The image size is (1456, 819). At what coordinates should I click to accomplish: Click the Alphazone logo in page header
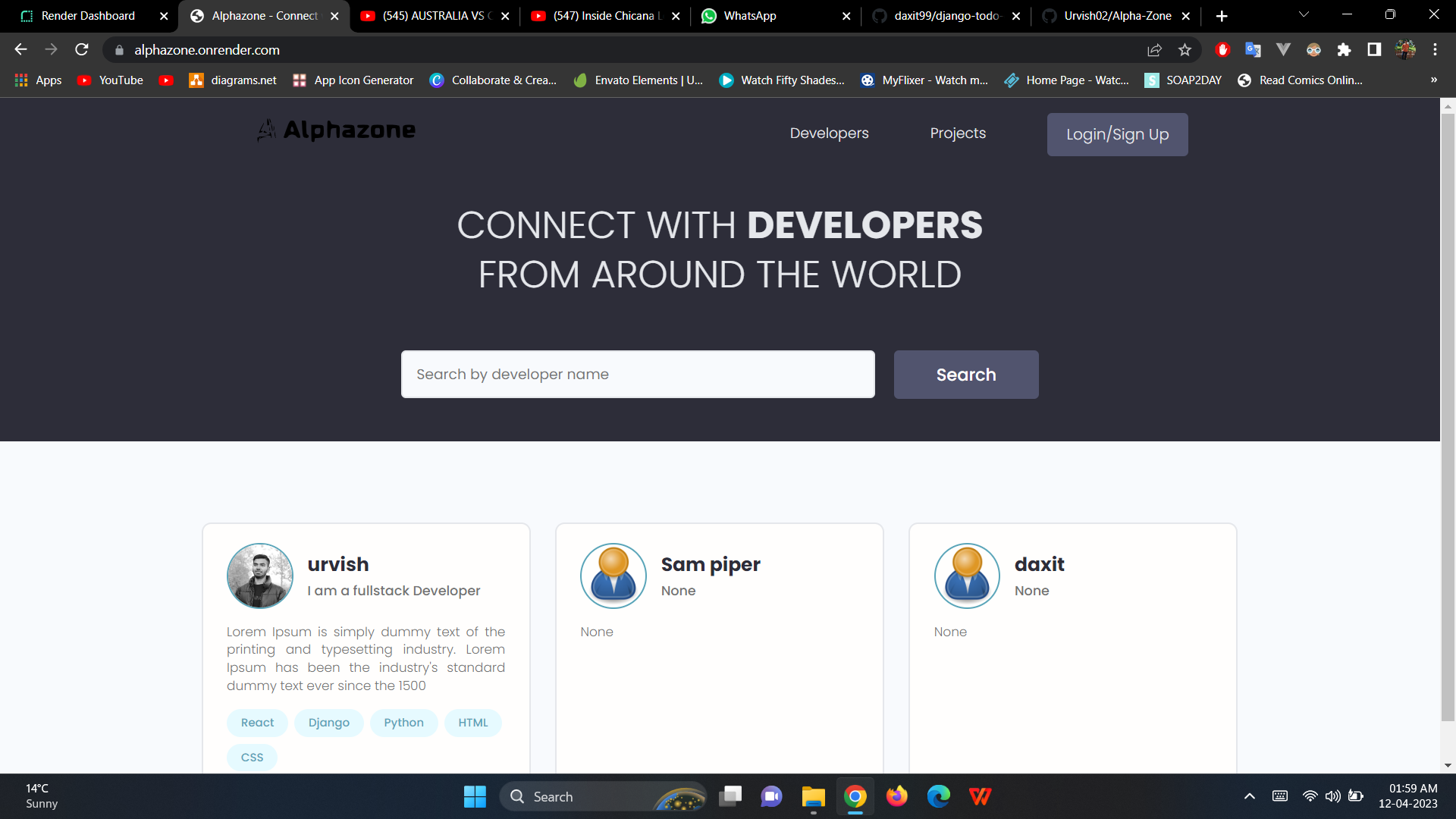(x=335, y=130)
